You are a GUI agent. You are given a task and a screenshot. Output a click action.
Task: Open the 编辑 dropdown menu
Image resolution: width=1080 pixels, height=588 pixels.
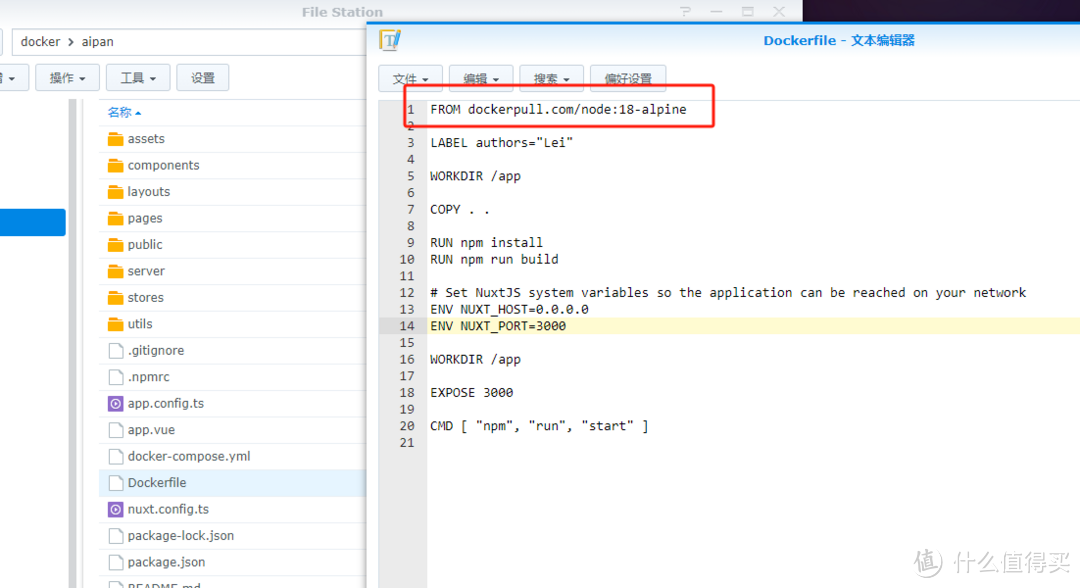pos(481,79)
